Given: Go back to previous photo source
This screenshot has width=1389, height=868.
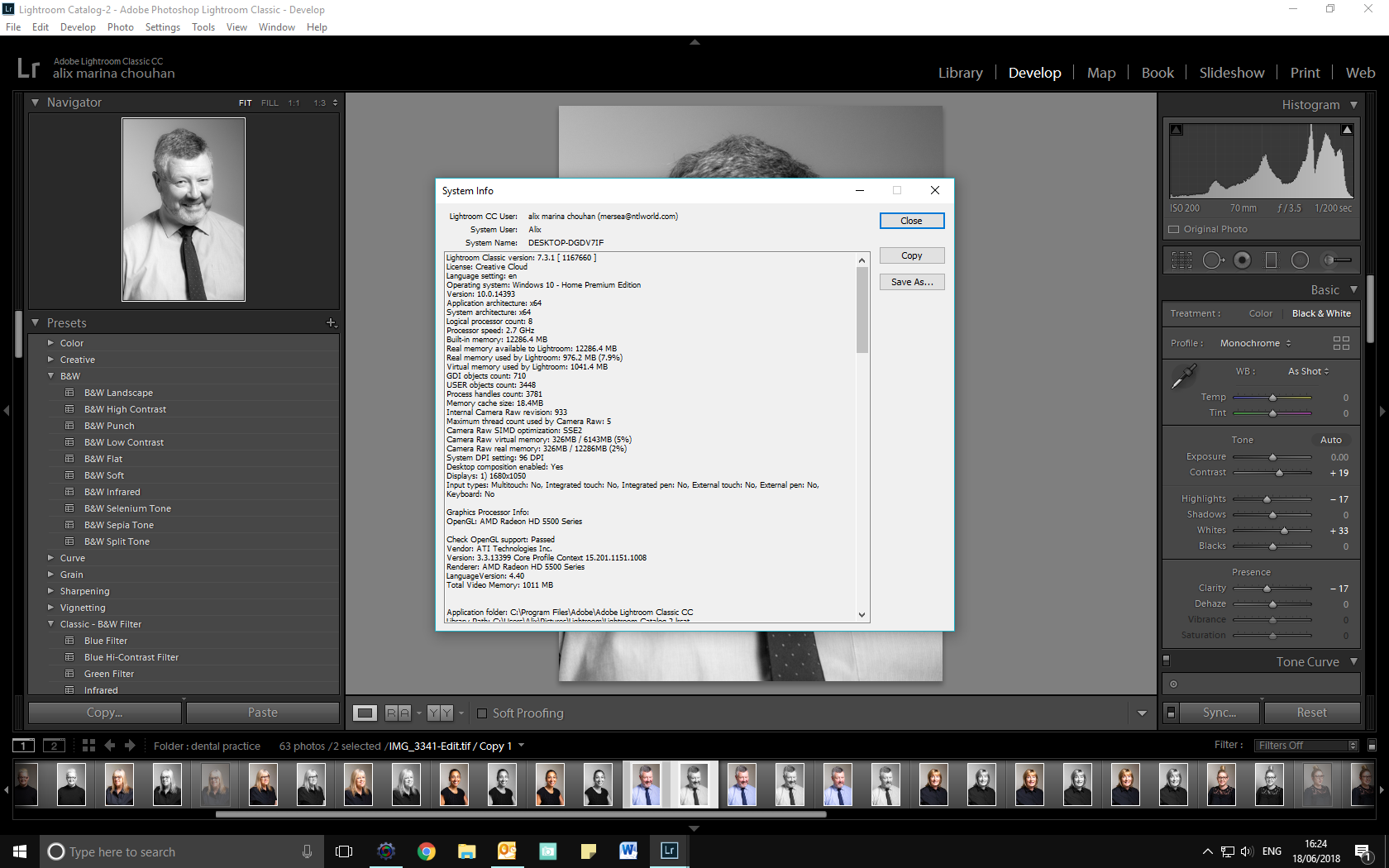Looking at the screenshot, I should (110, 746).
